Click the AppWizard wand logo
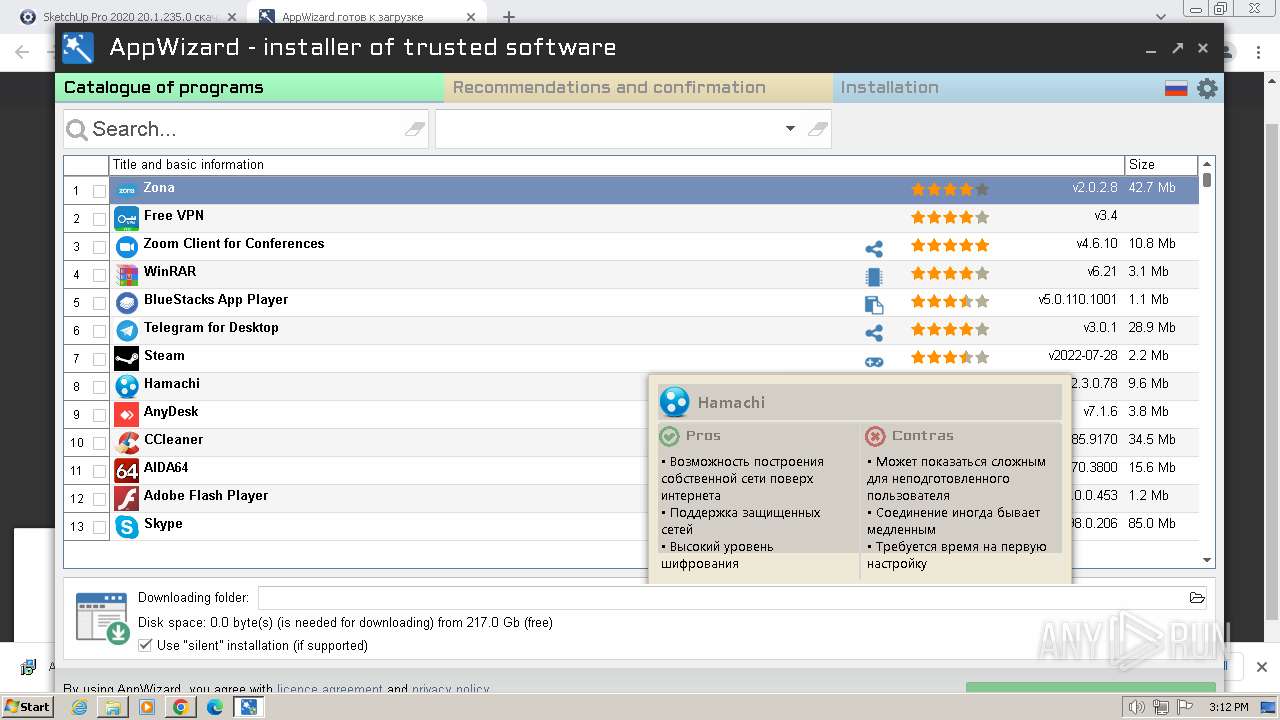The height and width of the screenshot is (720, 1280). tap(77, 48)
